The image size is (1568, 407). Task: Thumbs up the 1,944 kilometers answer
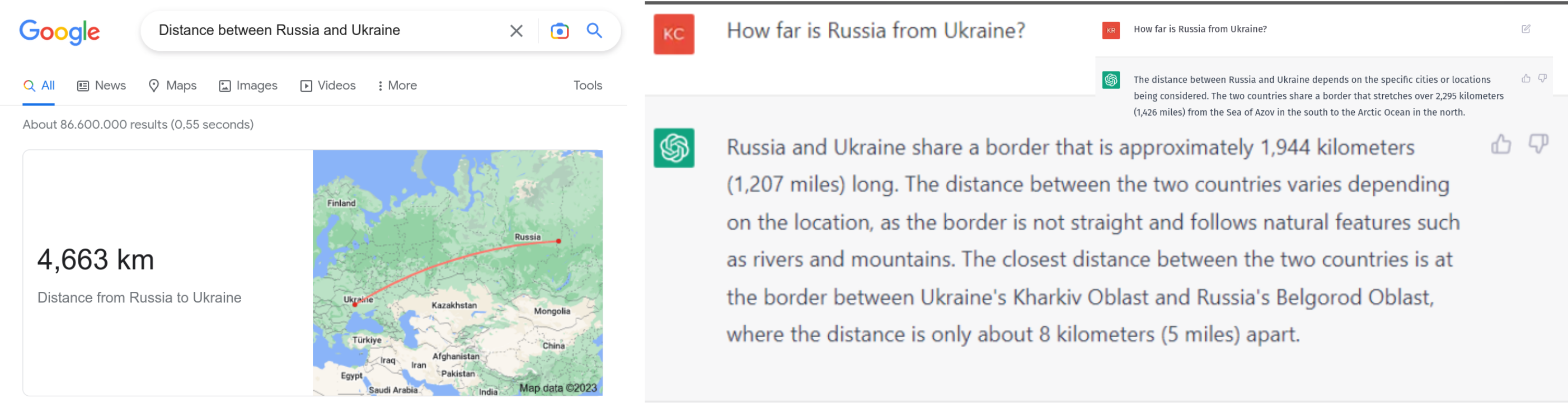click(x=1500, y=144)
